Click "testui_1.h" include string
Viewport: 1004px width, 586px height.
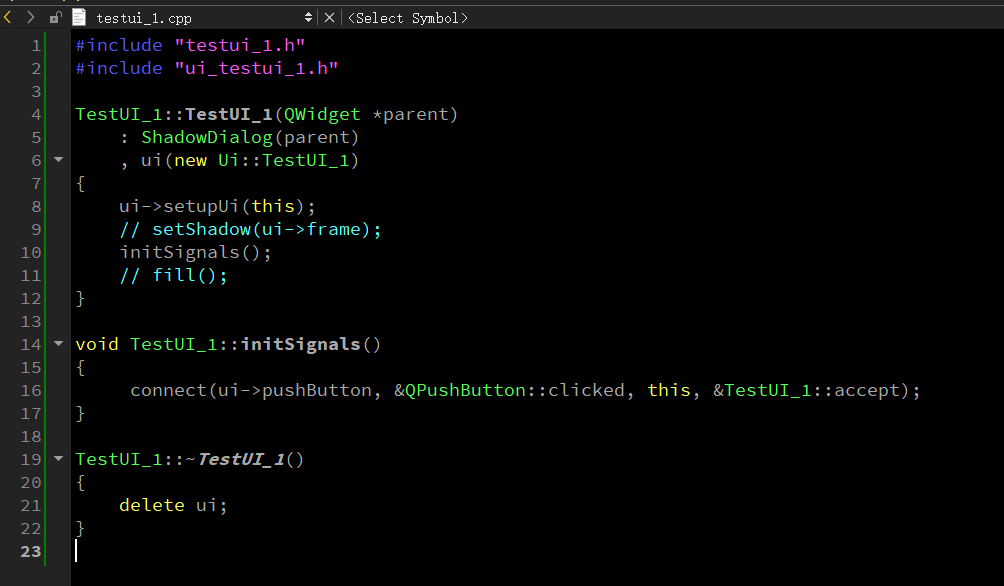[x=239, y=45]
